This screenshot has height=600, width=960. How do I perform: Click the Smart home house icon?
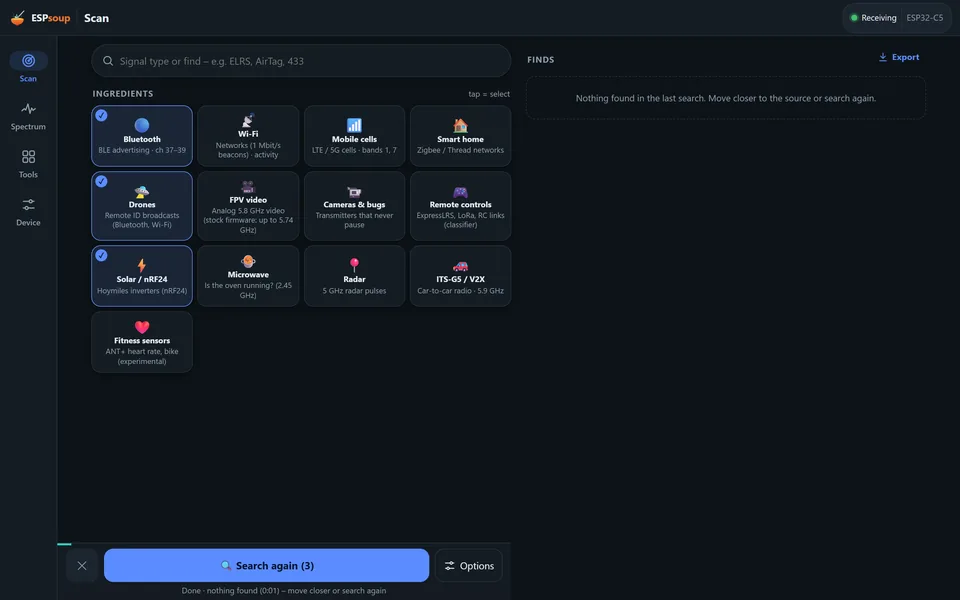(x=460, y=125)
